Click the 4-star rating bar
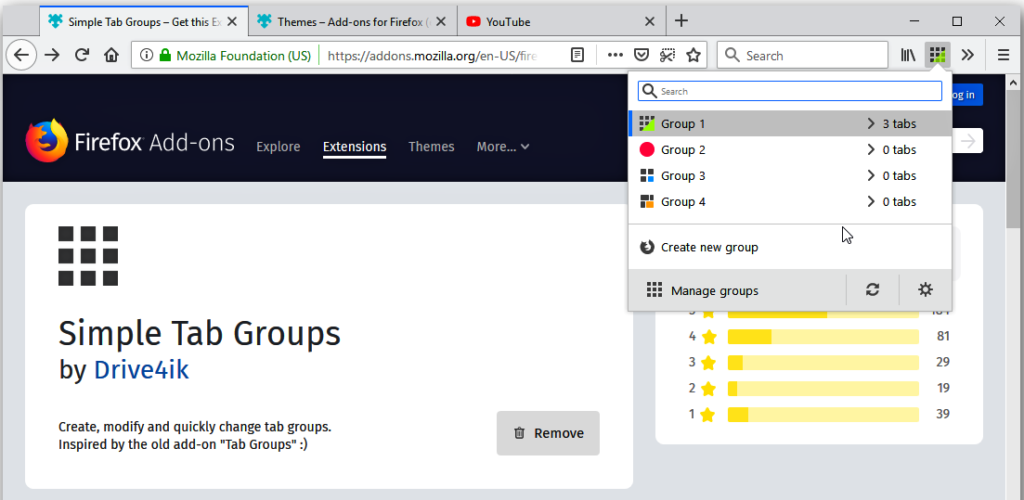Viewport: 1024px width, 500px height. tap(823, 336)
